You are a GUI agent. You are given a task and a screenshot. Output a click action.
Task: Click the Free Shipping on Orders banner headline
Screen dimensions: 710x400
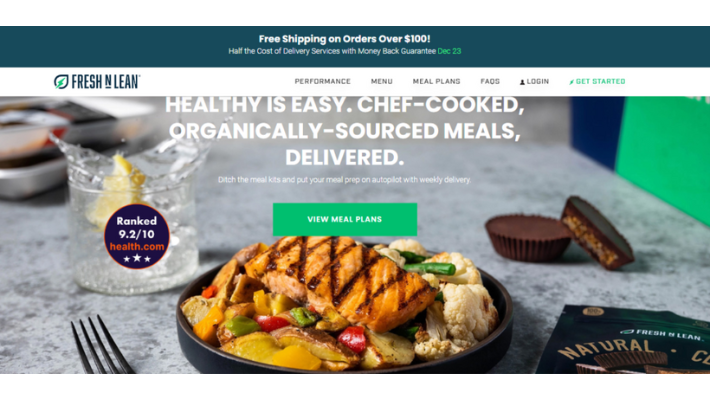click(x=345, y=39)
